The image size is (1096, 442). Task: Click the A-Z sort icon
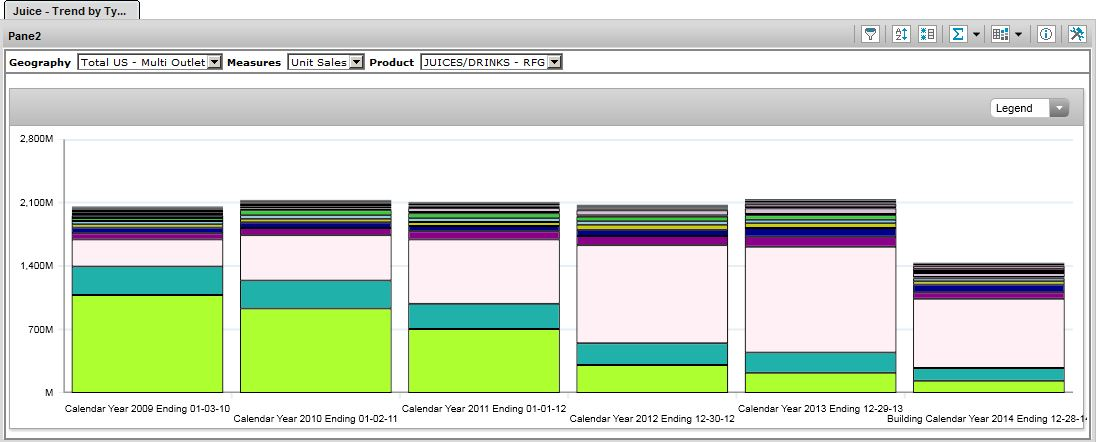(900, 34)
